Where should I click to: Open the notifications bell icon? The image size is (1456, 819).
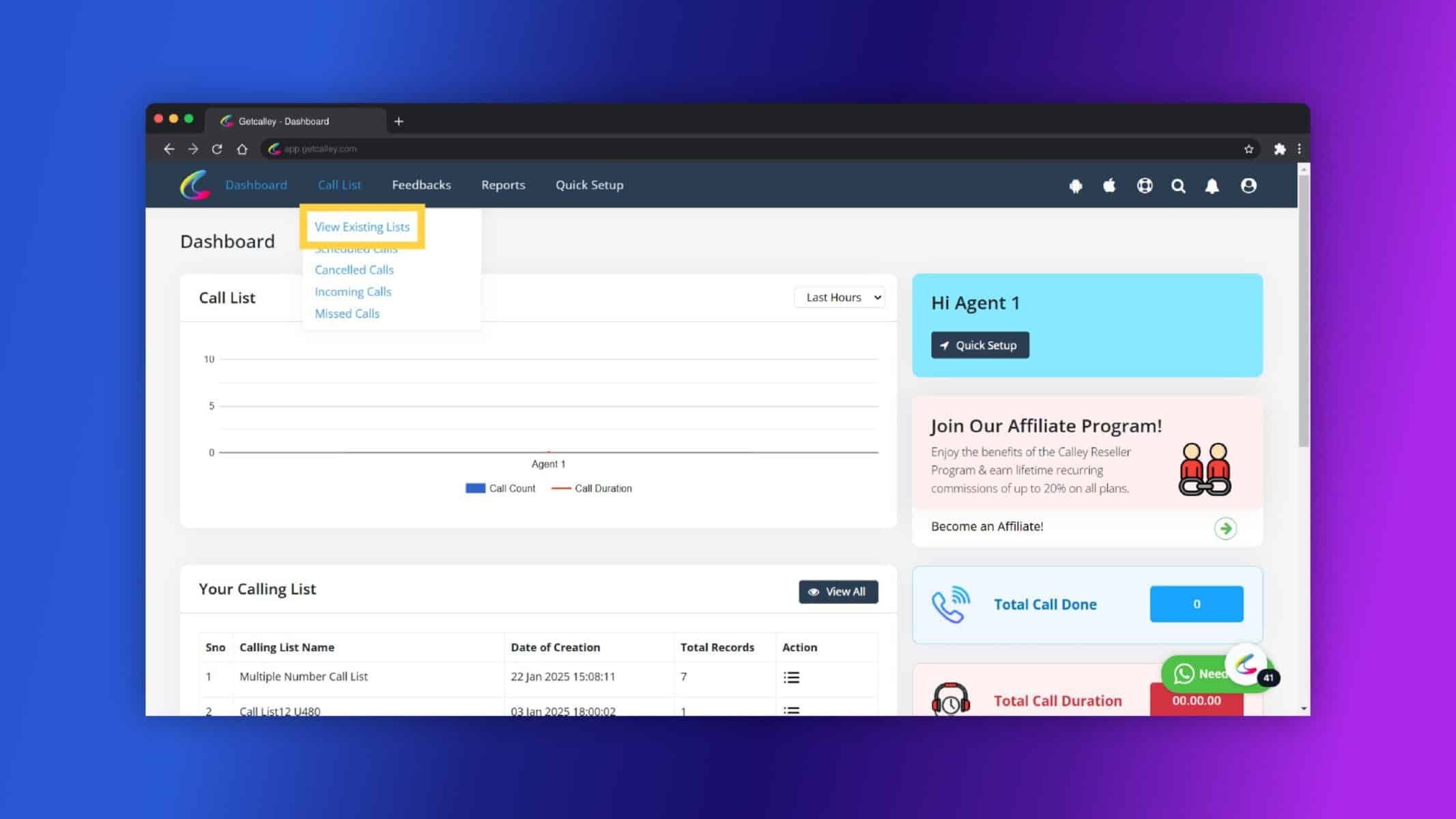(x=1212, y=186)
